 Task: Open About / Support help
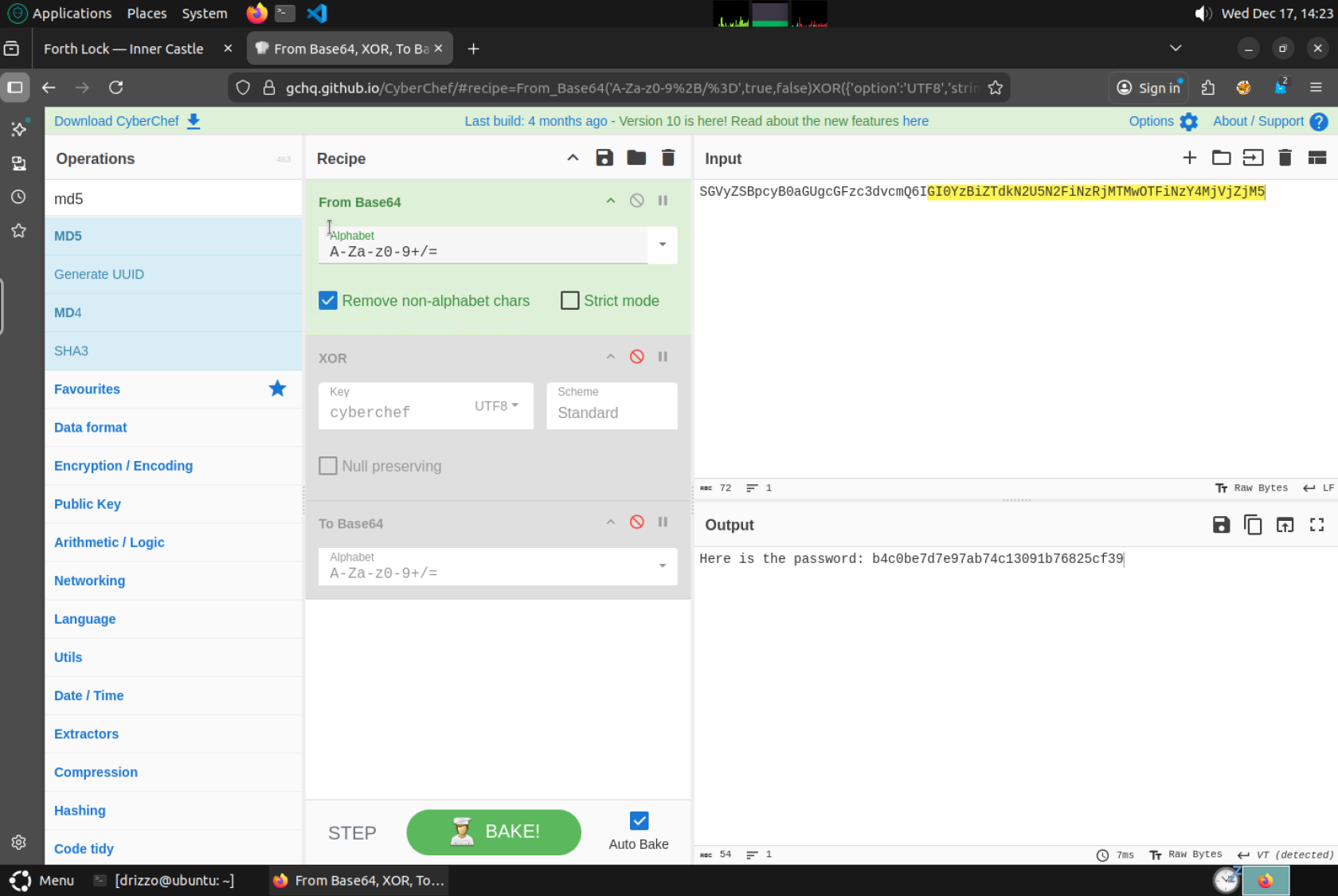pos(1270,121)
